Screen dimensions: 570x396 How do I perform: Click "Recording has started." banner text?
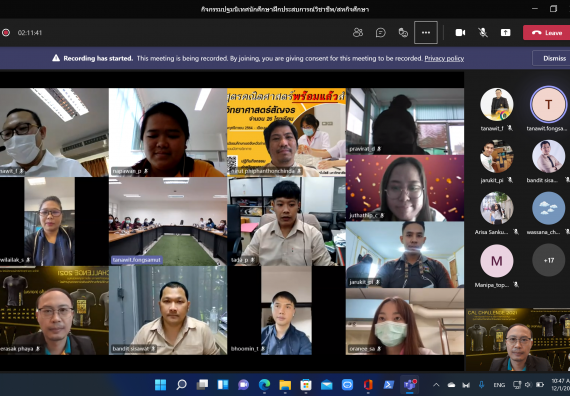point(98,58)
